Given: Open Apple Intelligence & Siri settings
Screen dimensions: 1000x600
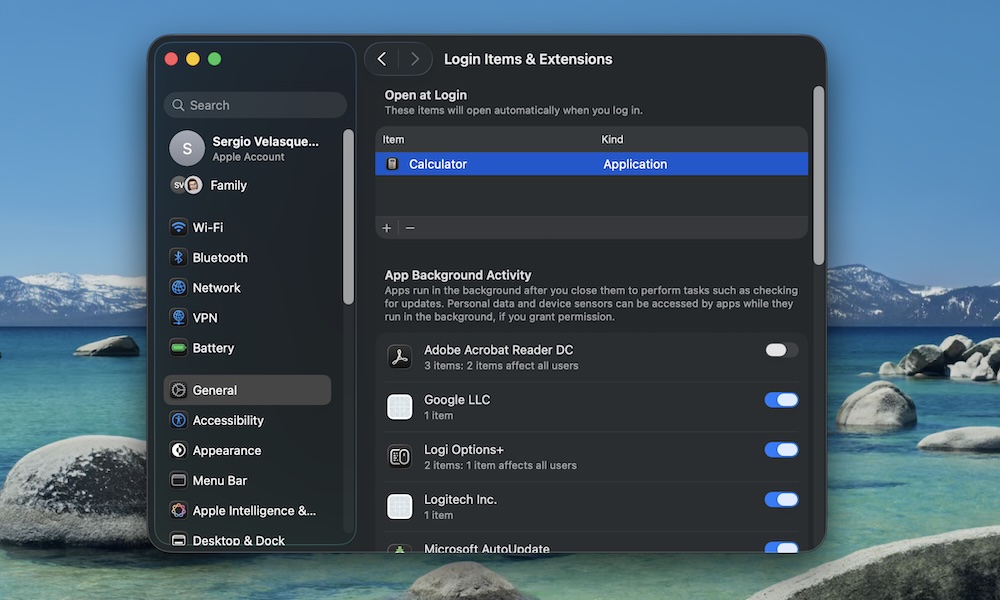Looking at the screenshot, I should [x=178, y=510].
